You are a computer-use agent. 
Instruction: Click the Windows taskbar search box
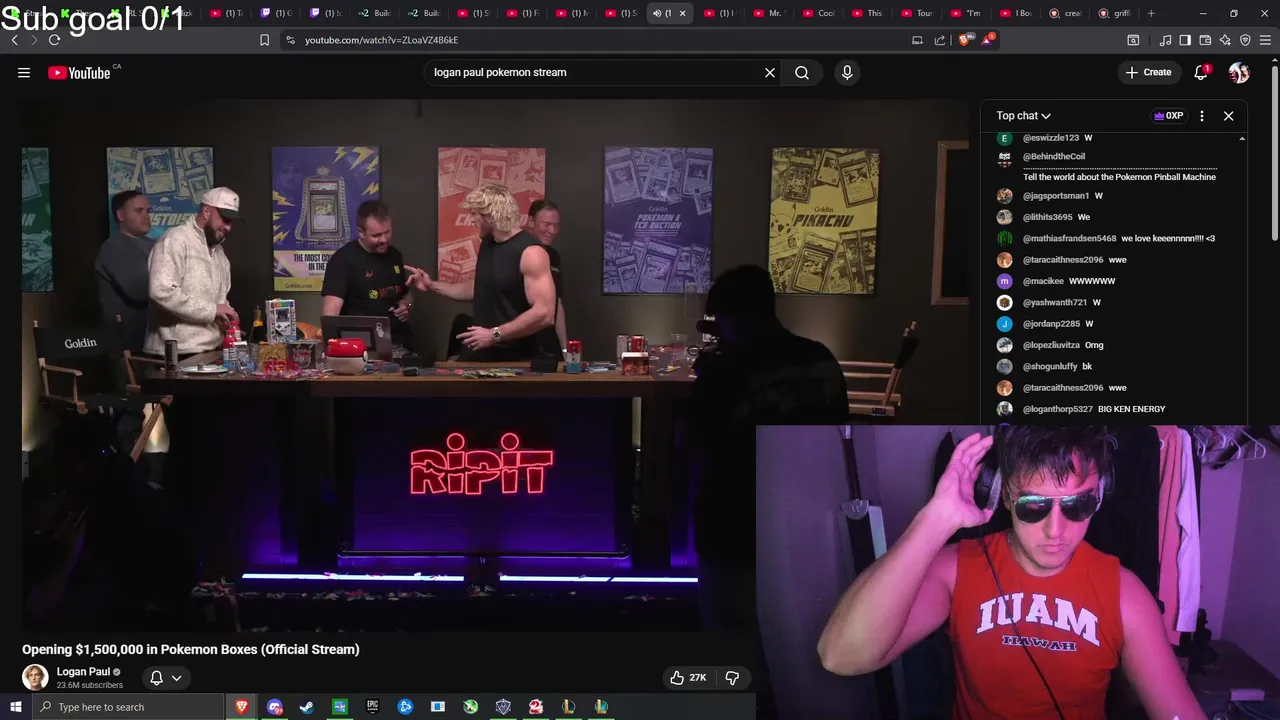[x=128, y=707]
